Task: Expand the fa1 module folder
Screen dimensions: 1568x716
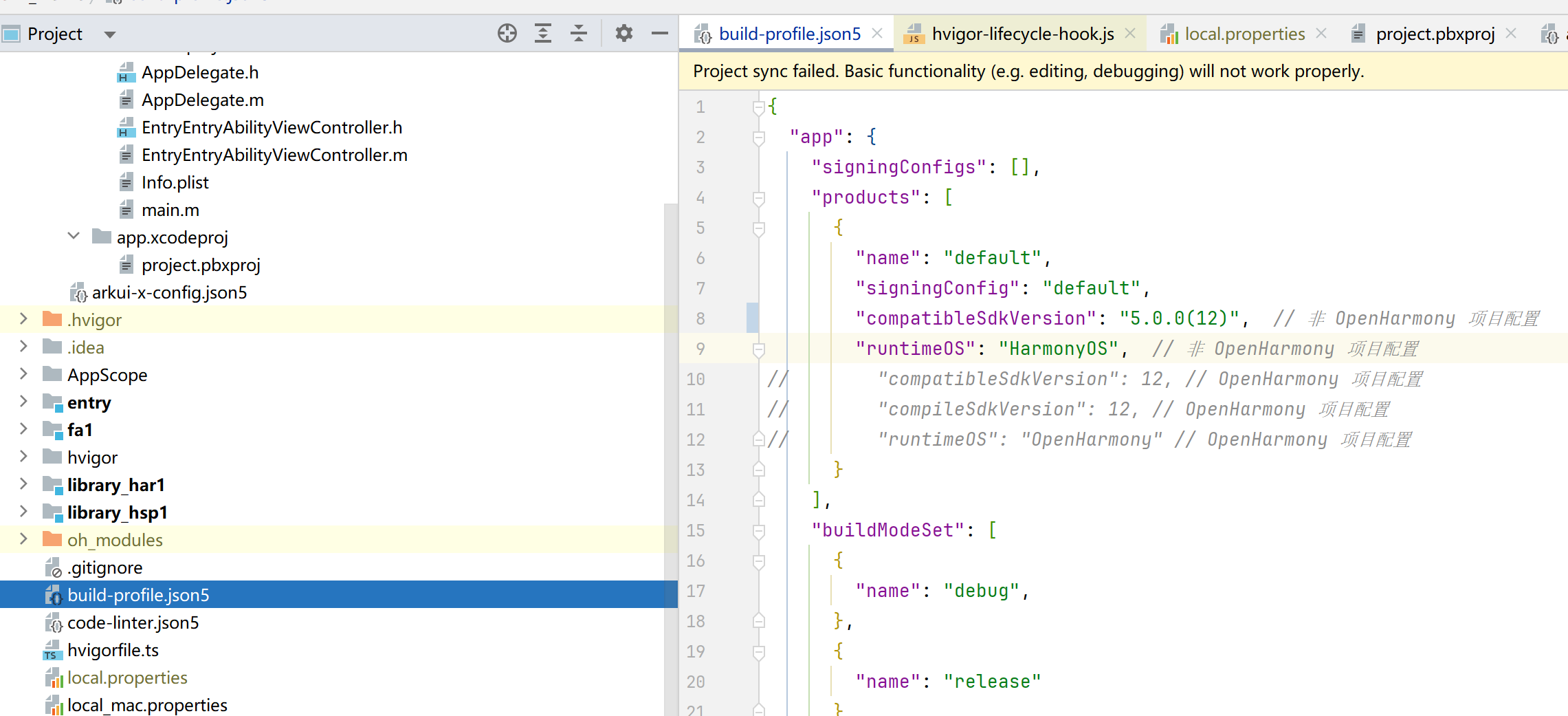Action: point(23,428)
